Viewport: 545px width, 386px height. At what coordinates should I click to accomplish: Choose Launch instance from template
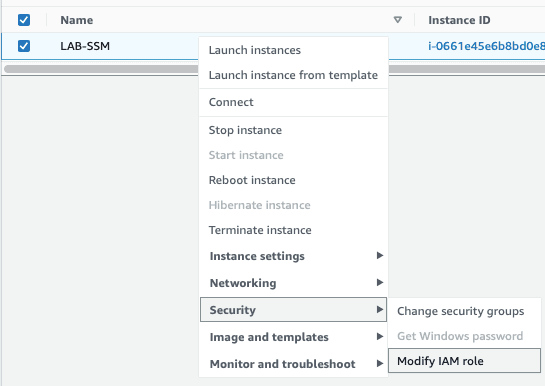pos(293,75)
